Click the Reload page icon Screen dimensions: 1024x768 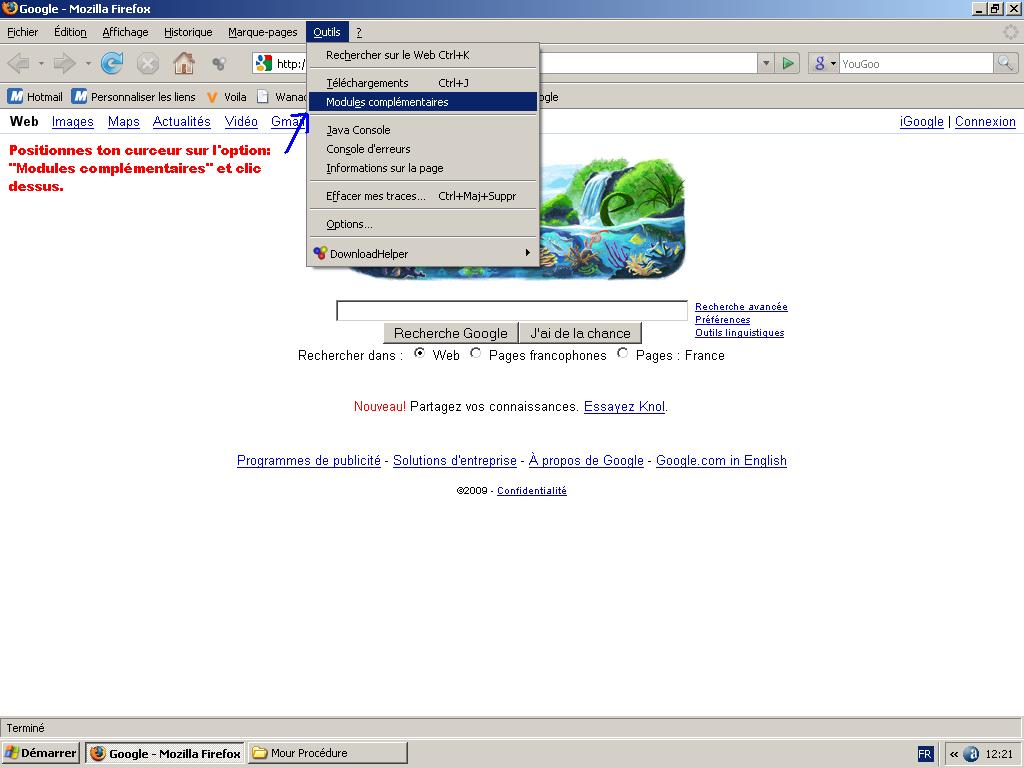[x=112, y=64]
